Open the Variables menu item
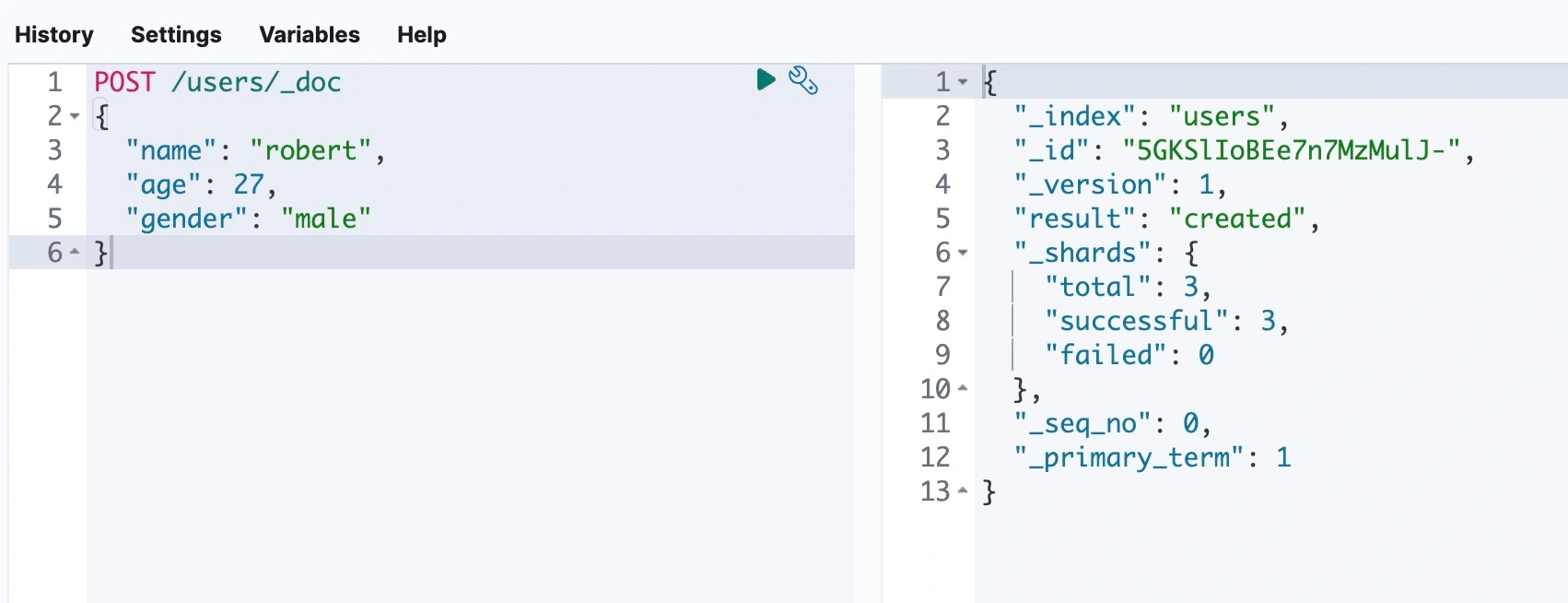The height and width of the screenshot is (603, 1568). click(x=310, y=35)
